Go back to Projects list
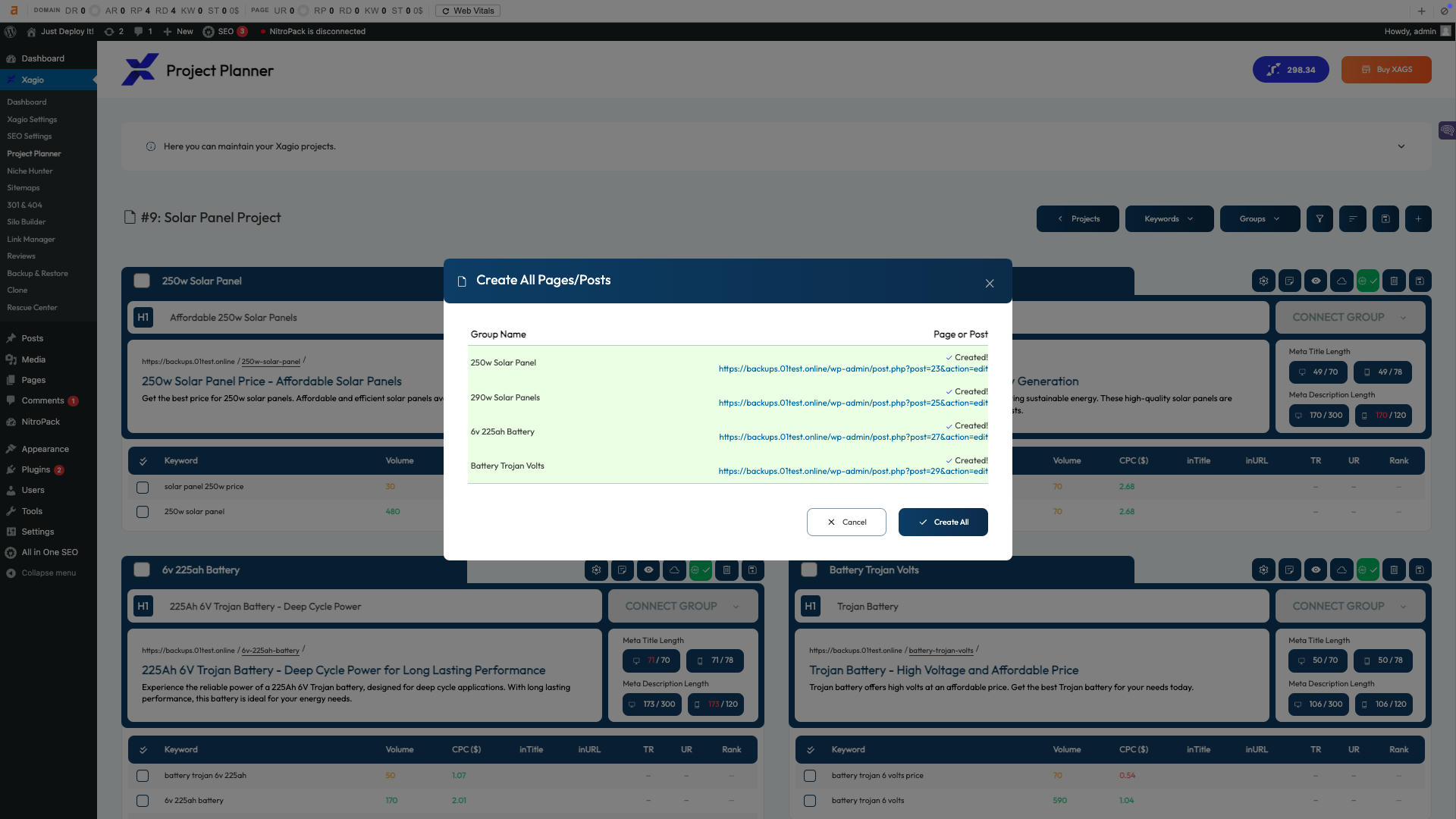Image resolution: width=1456 pixels, height=819 pixels. point(1078,218)
